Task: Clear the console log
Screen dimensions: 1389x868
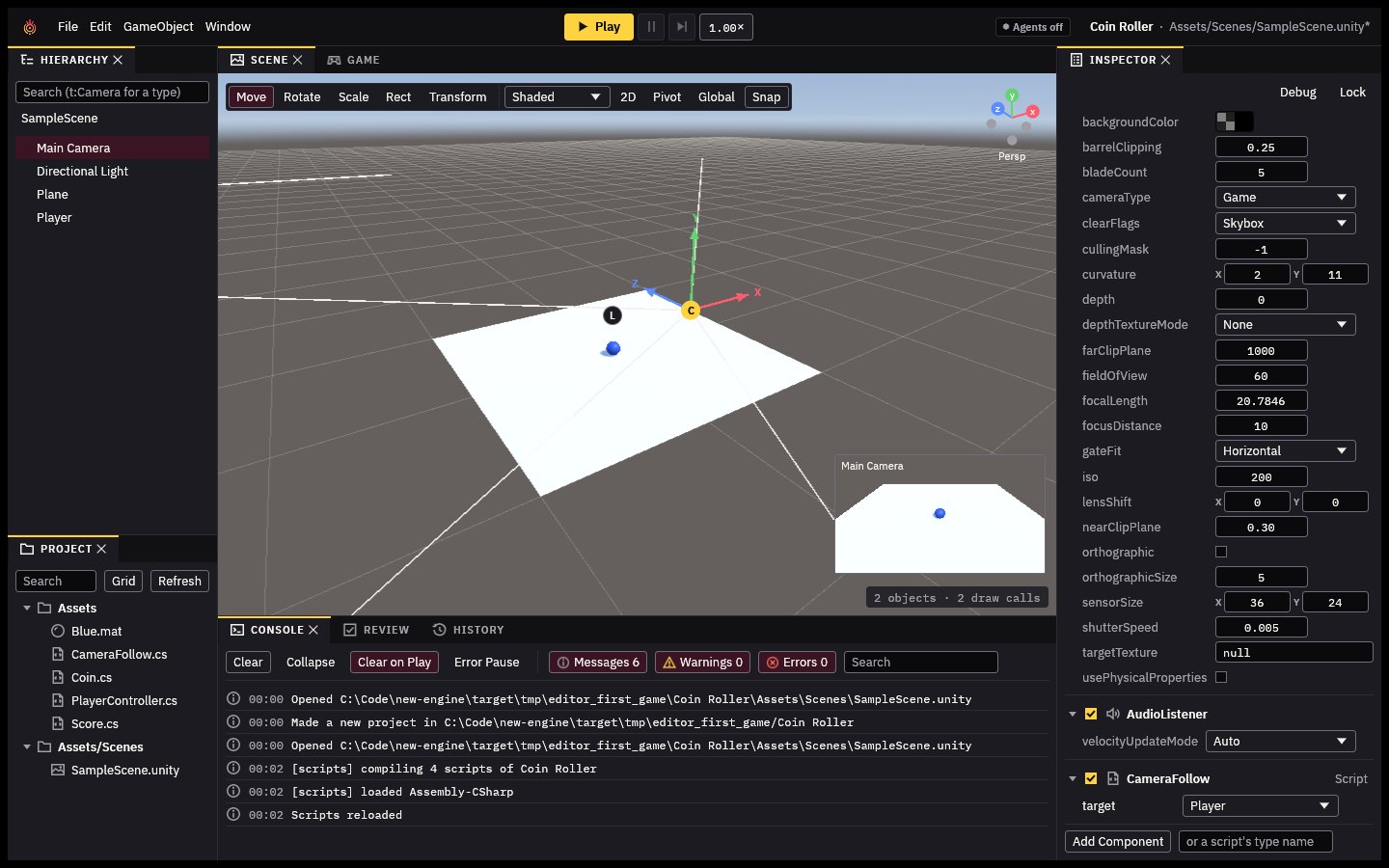Action: tap(248, 663)
